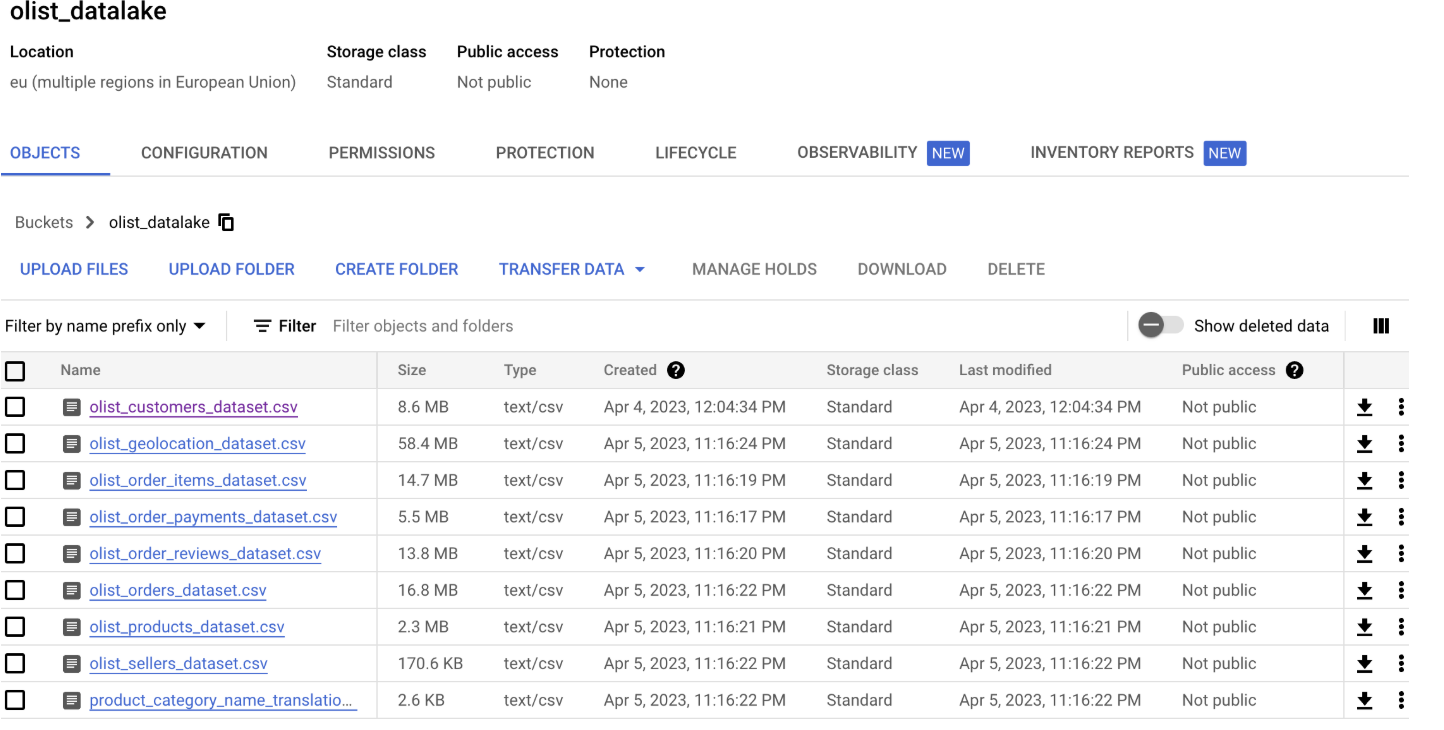Download olist_products_dataset.csv file

[1364, 627]
